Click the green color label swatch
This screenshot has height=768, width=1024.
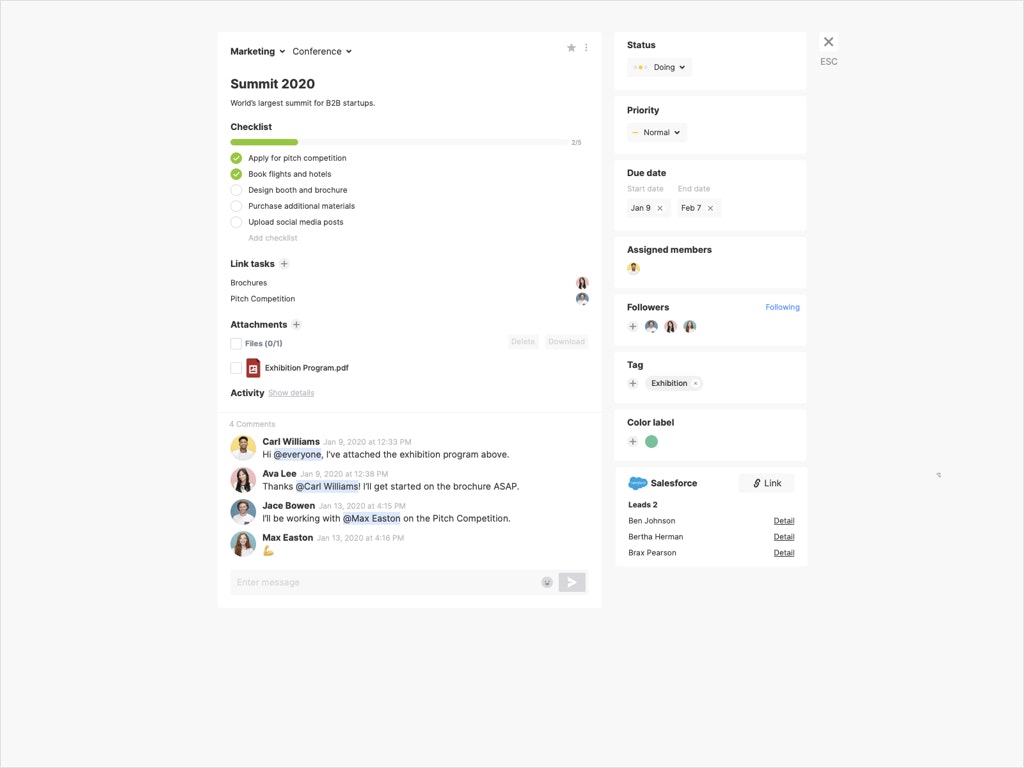651,442
